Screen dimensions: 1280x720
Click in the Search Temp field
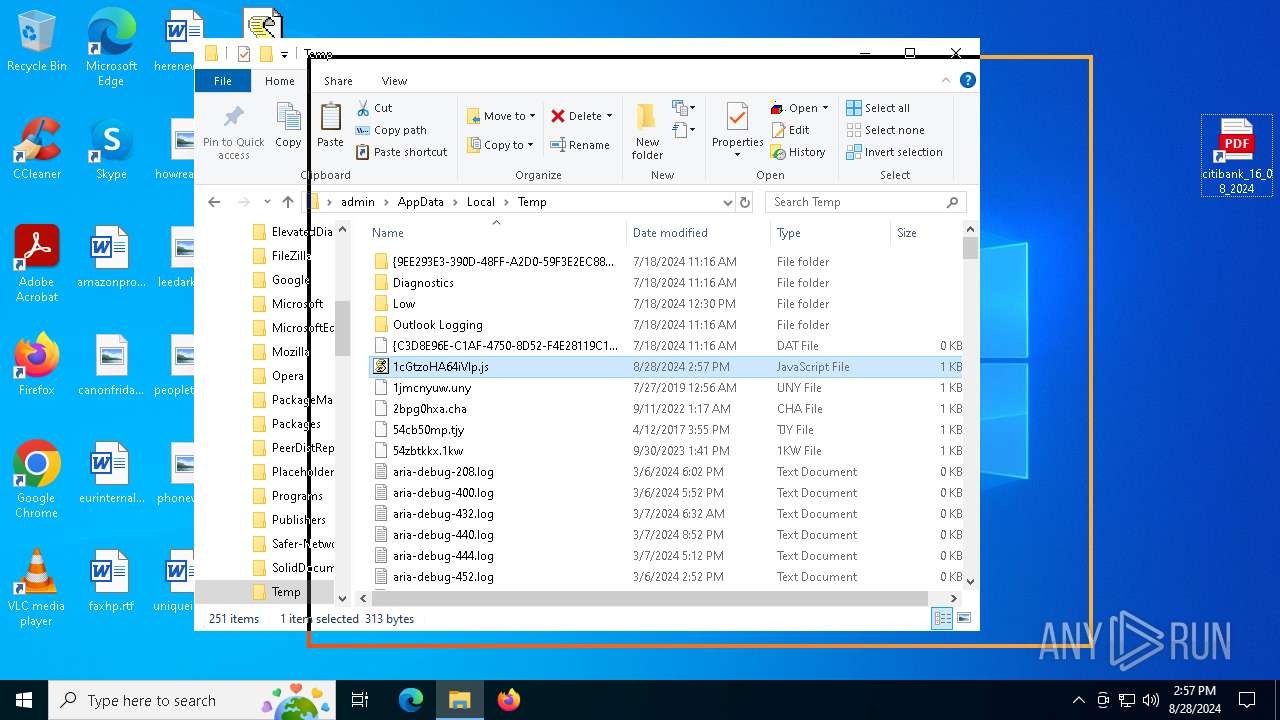pos(866,202)
